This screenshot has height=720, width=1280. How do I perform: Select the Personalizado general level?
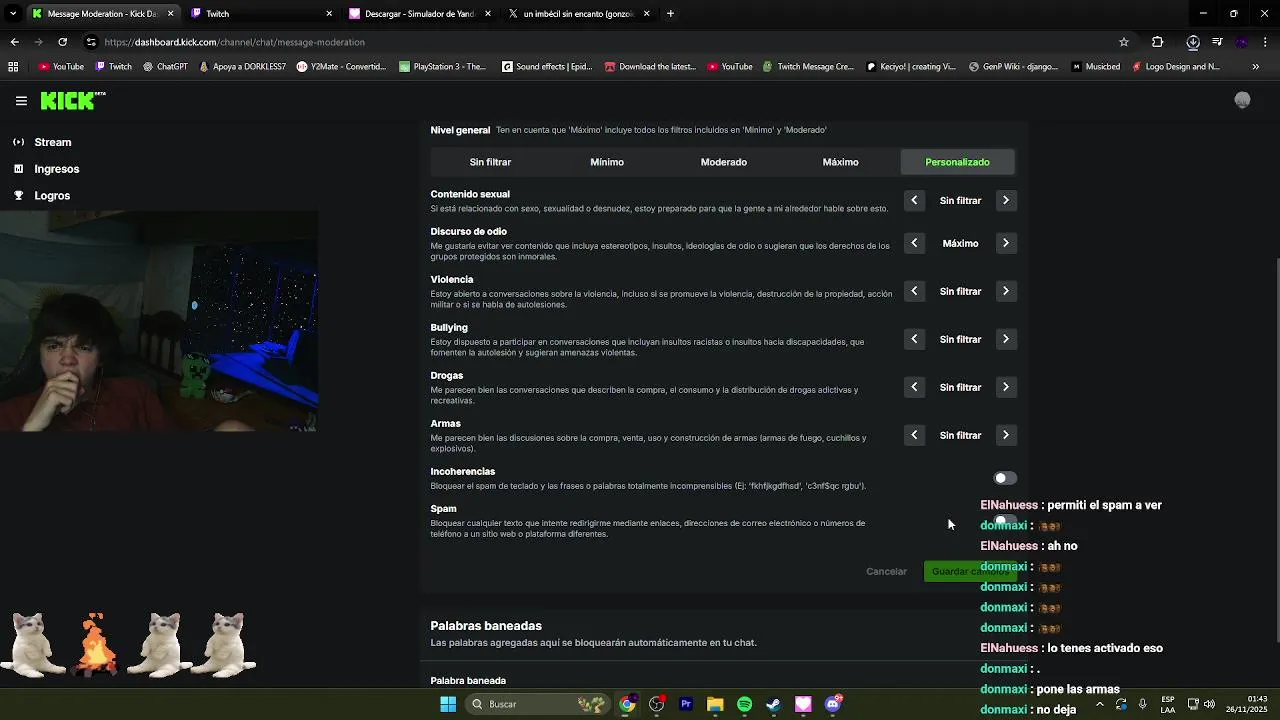coord(957,162)
